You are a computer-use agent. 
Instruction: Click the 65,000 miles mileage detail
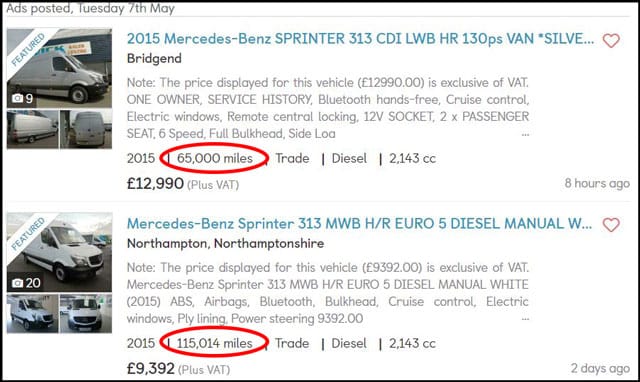coord(215,158)
